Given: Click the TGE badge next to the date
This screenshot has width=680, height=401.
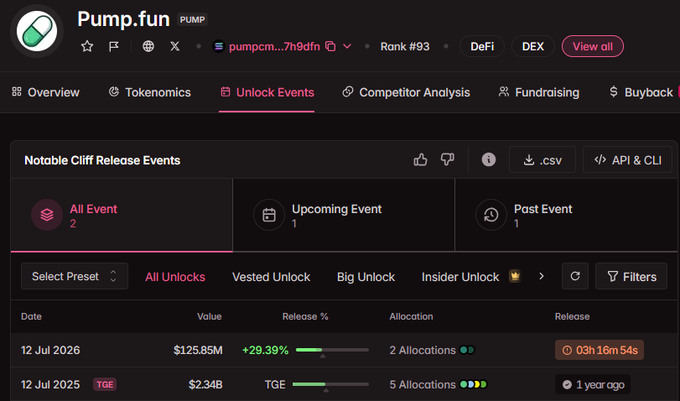Looking at the screenshot, I should click(105, 385).
